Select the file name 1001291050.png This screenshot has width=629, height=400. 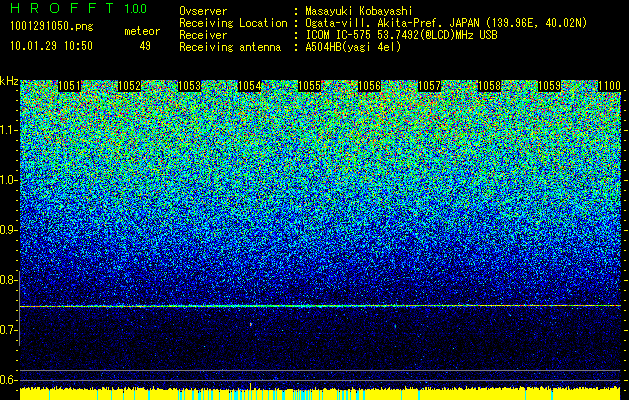click(x=52, y=27)
